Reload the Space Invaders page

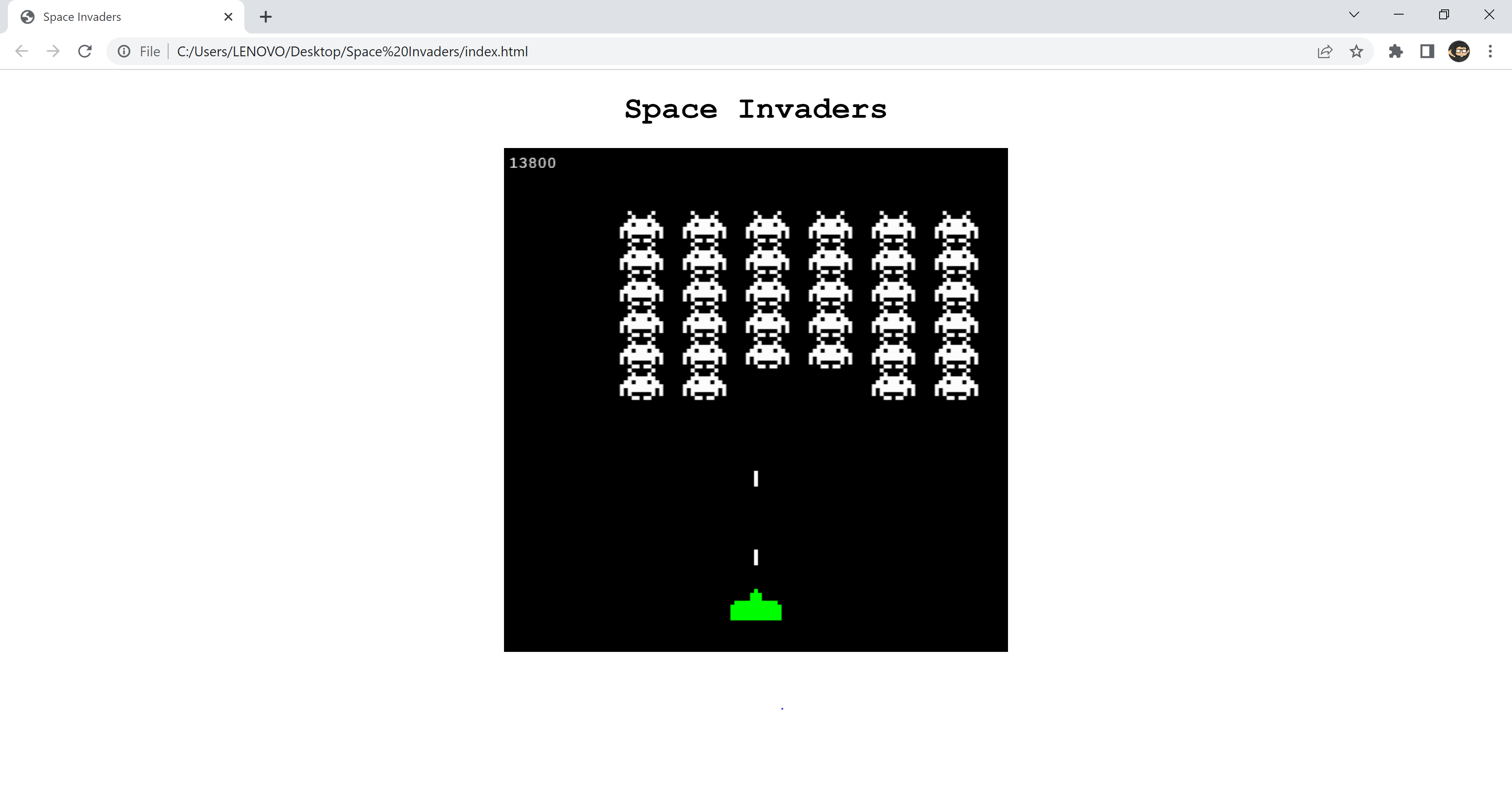pyautogui.click(x=85, y=51)
